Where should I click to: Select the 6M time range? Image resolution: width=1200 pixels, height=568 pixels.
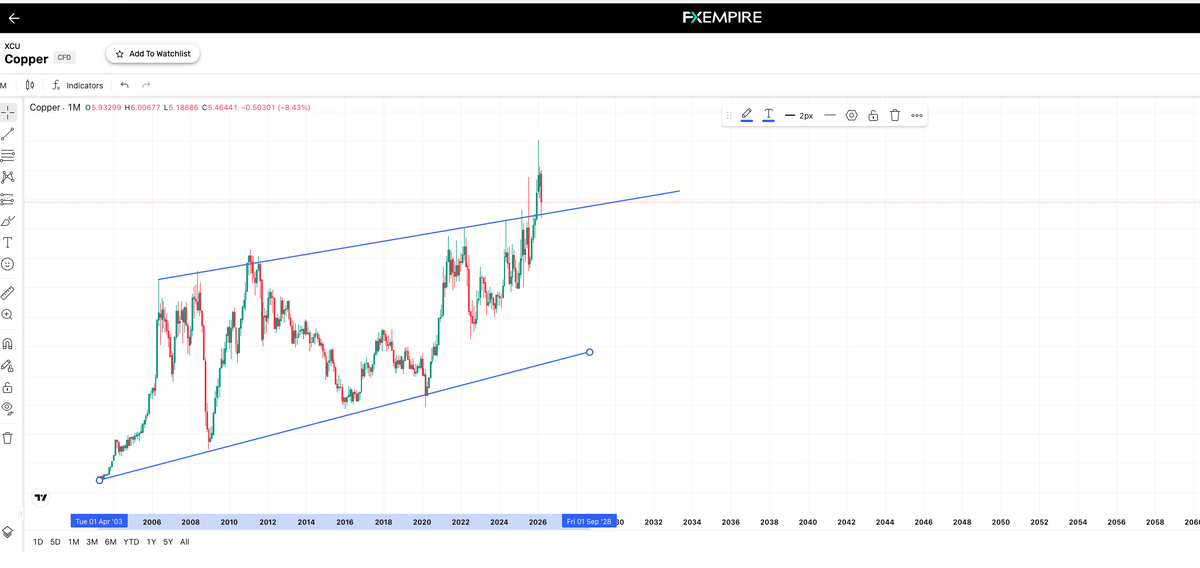click(x=110, y=542)
